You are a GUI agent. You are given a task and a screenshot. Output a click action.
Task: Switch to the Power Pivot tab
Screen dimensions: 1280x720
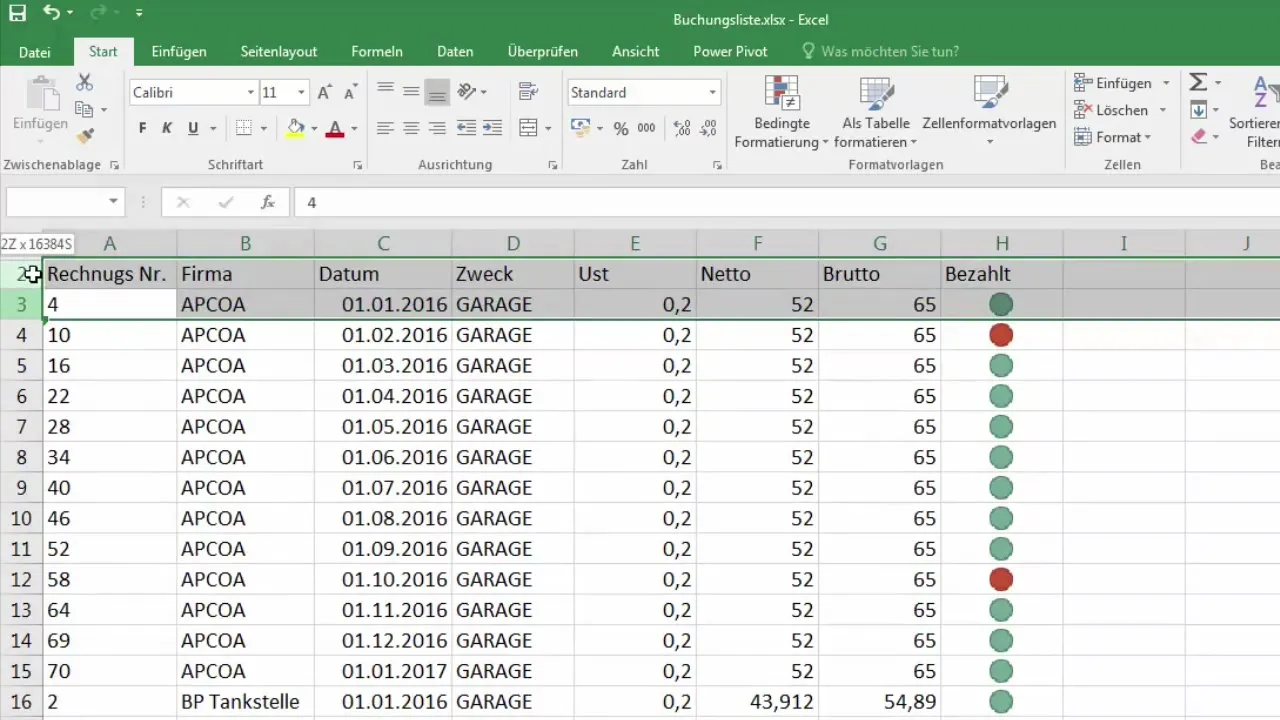coord(730,52)
